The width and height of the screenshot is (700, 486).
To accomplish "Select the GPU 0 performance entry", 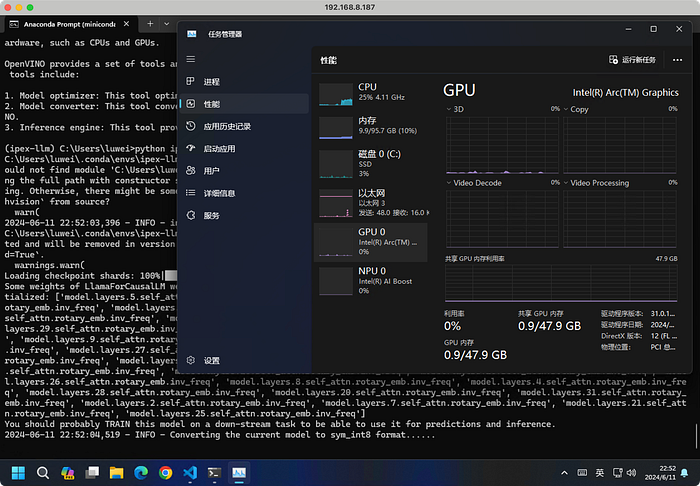I will (x=371, y=242).
